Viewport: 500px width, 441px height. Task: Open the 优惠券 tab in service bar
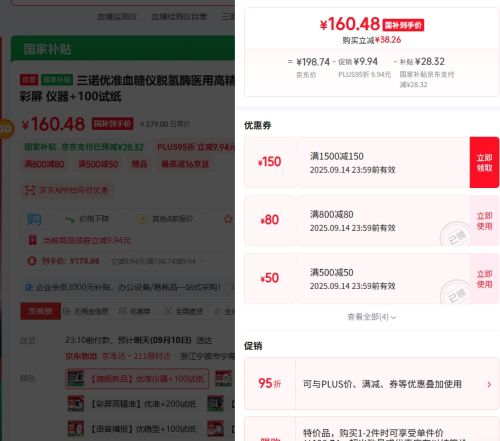[135, 311]
